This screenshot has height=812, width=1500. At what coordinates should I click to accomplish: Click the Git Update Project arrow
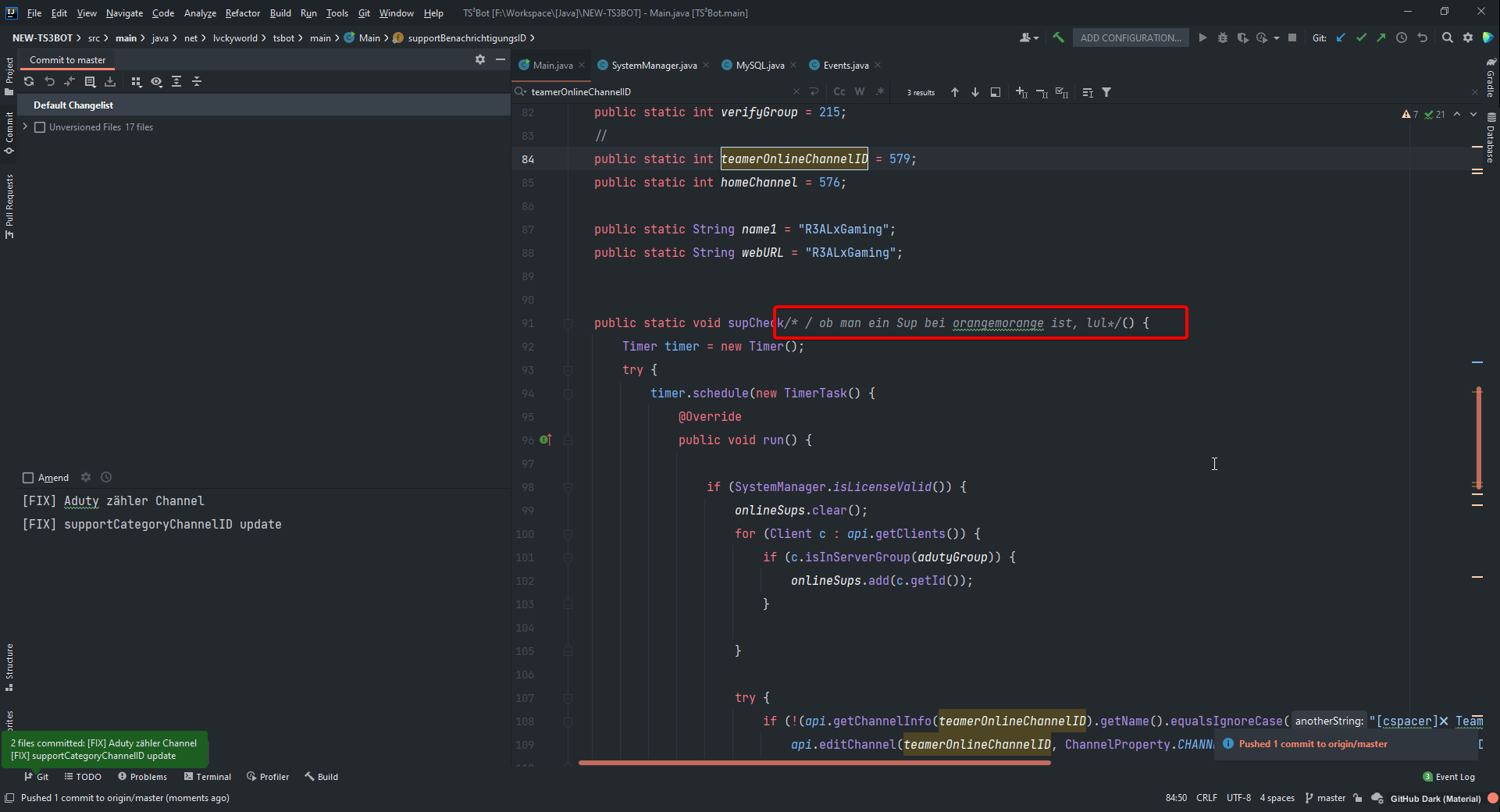[x=1341, y=37]
